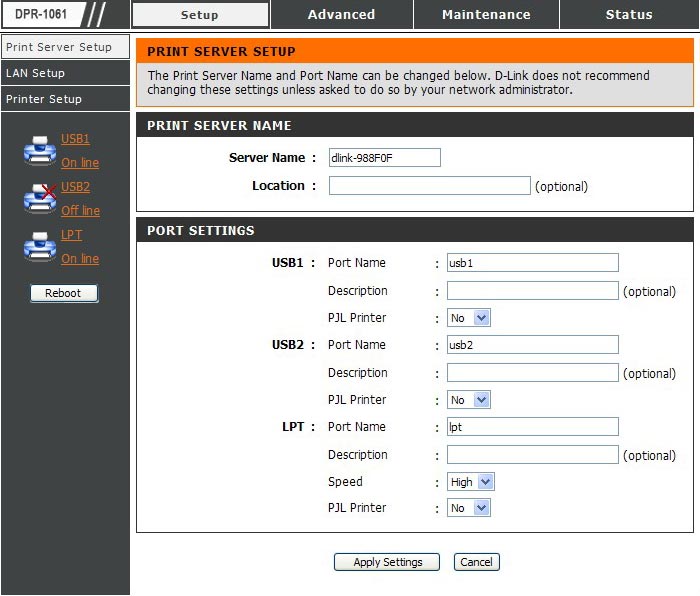Reboot the print server

pyautogui.click(x=64, y=293)
